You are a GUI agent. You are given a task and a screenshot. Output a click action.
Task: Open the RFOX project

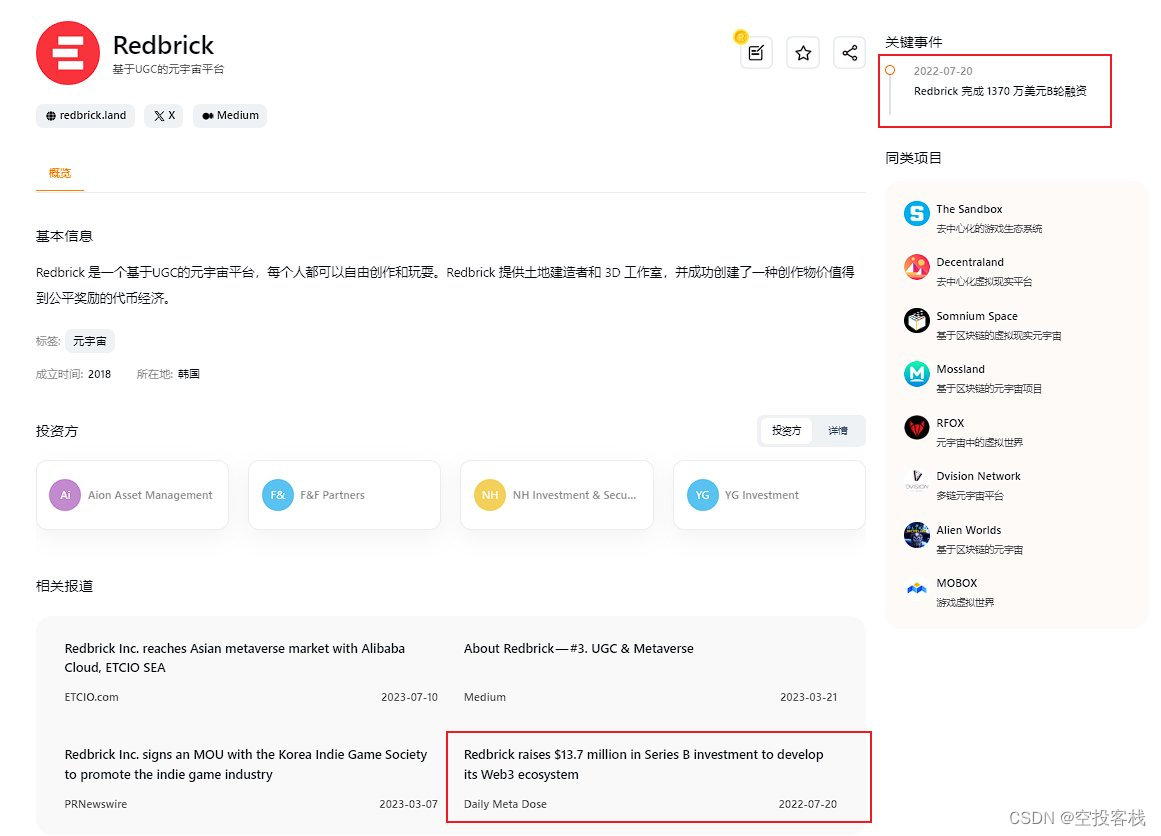[x=950, y=423]
